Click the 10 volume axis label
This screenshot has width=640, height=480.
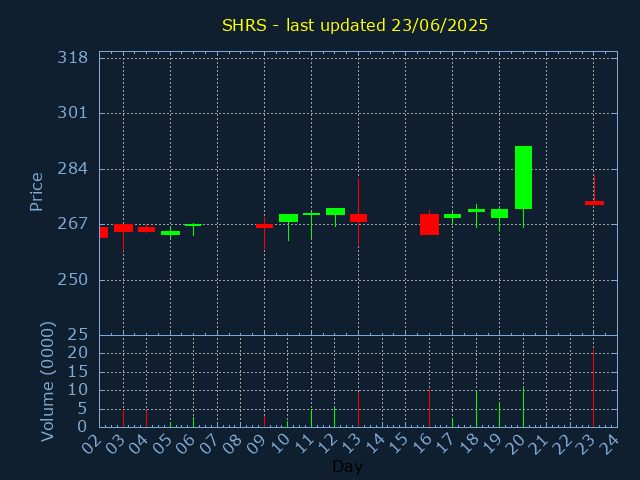pos(78,390)
